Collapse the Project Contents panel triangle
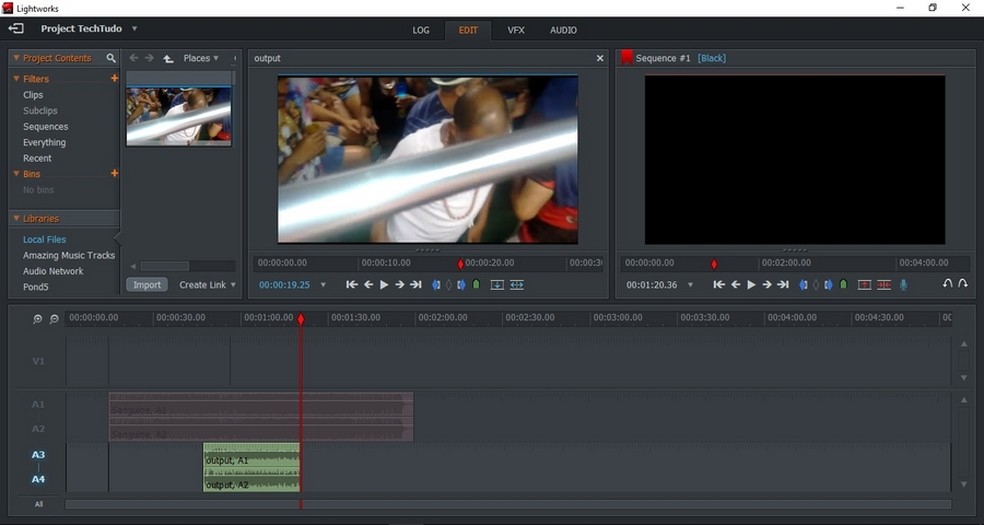 tap(16, 58)
